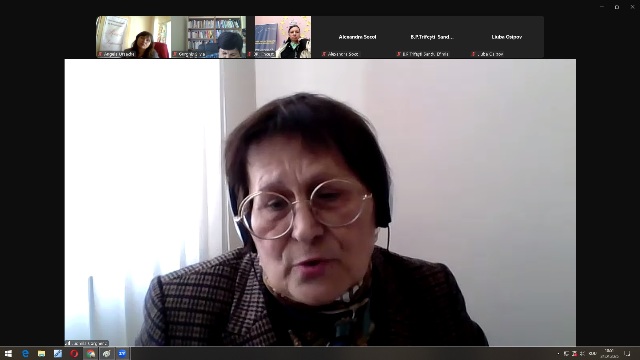
Task: Click the taskbar icon left of Opera
Action: pos(58,353)
